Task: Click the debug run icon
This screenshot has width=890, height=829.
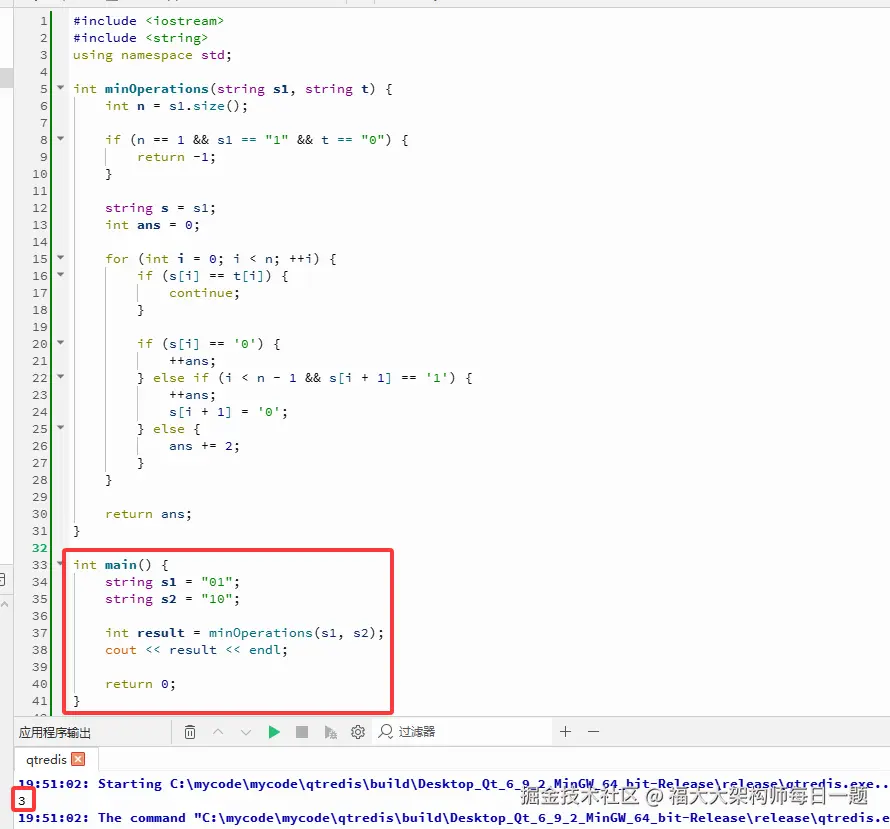Action: coord(330,732)
